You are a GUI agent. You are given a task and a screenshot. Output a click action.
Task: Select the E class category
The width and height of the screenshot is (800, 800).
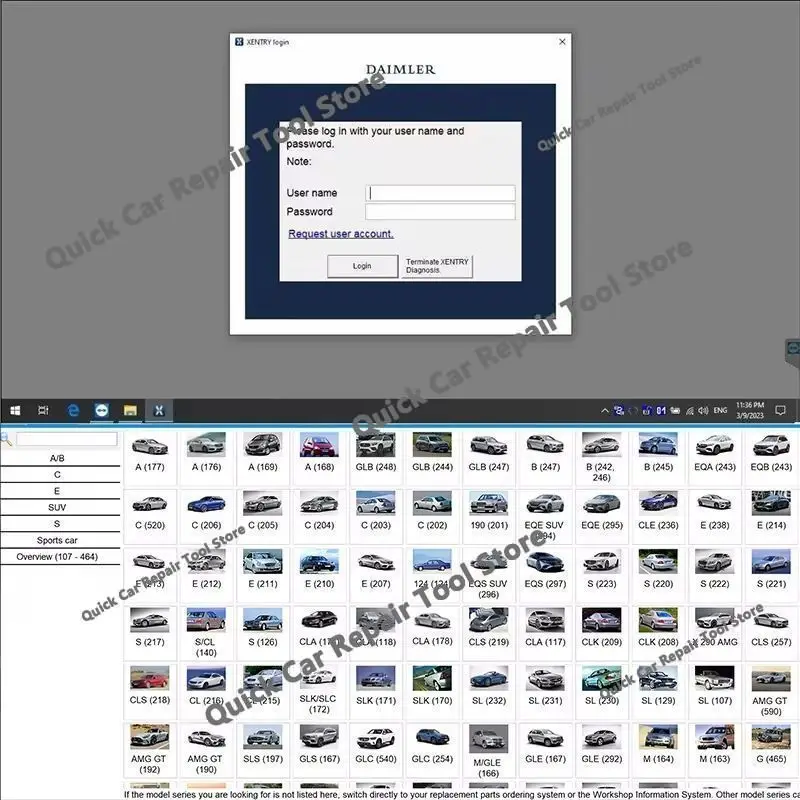(x=57, y=491)
